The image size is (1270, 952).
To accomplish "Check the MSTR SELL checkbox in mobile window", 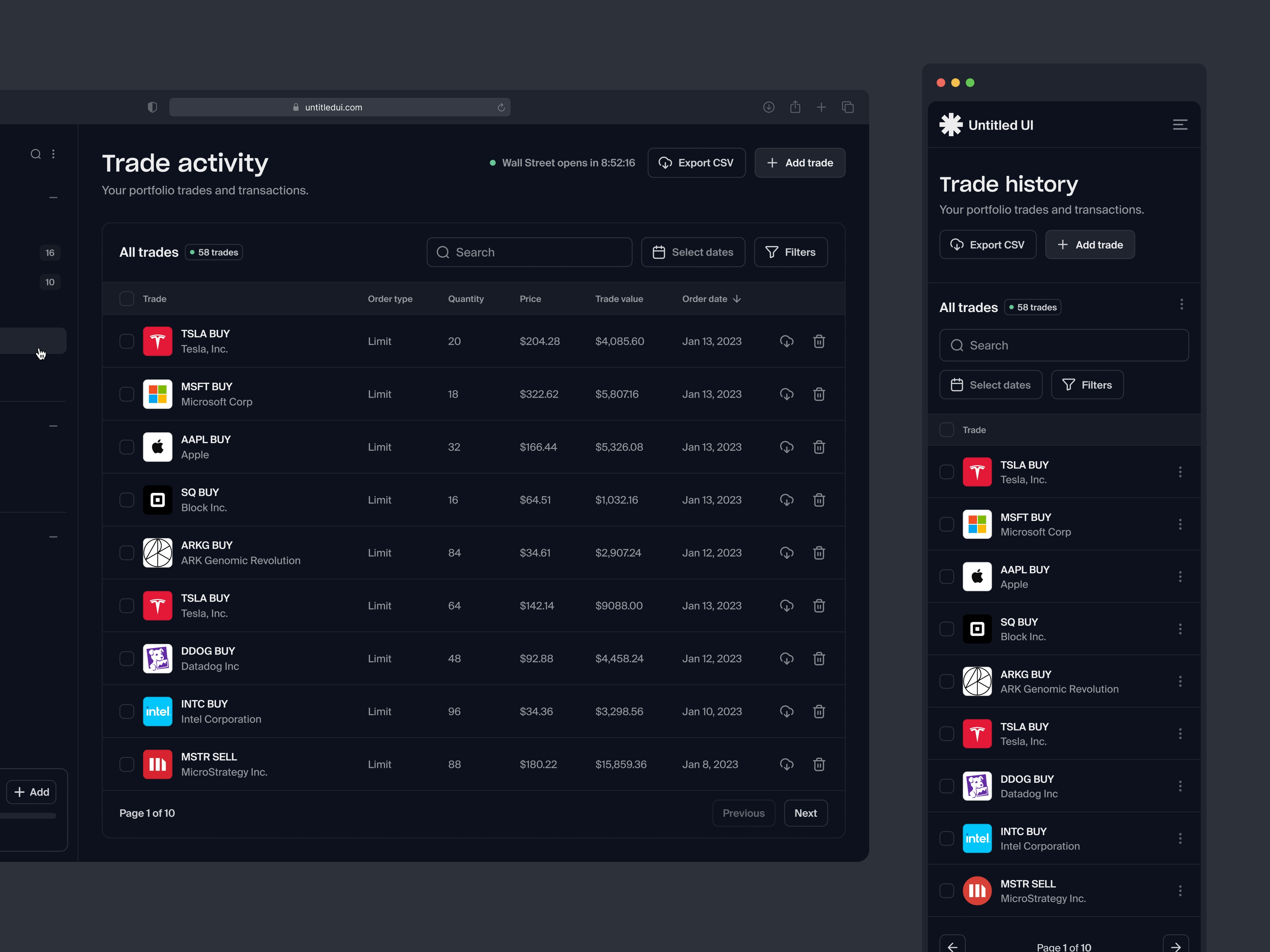I will (947, 891).
